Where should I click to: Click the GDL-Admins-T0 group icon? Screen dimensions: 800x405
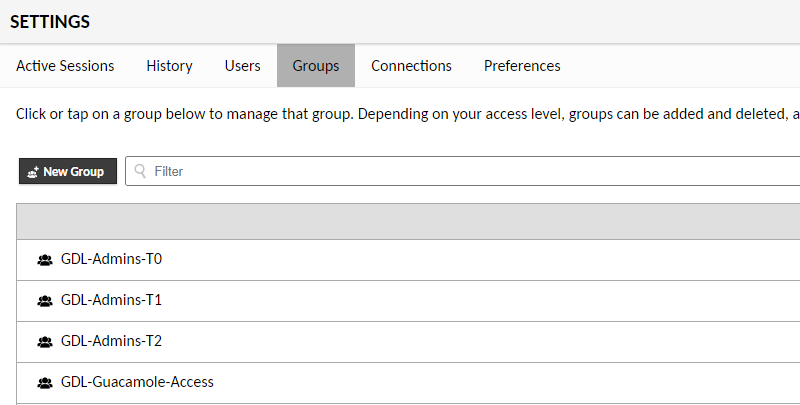[44, 260]
